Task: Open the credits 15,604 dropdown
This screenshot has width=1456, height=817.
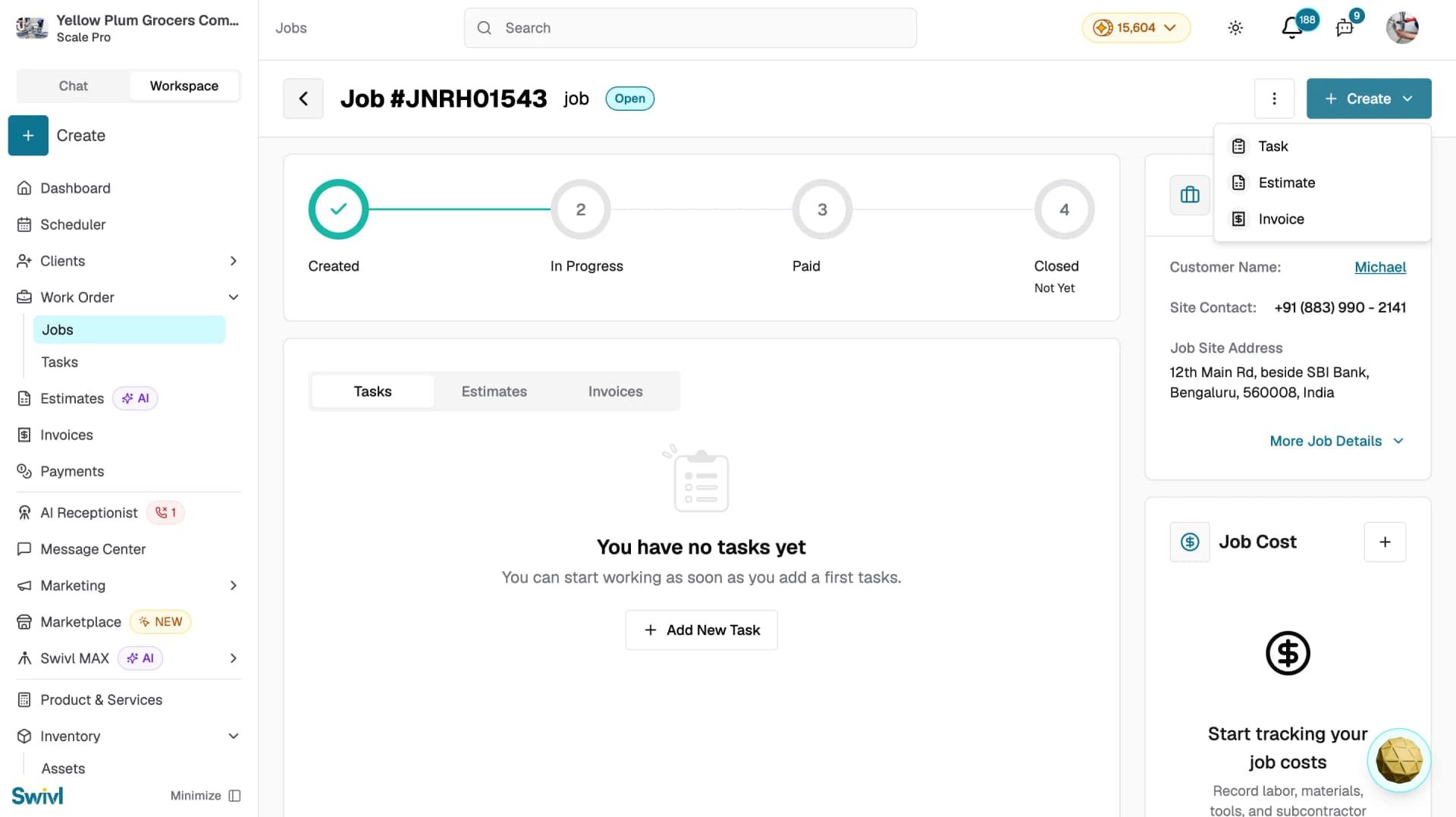Action: [1136, 28]
